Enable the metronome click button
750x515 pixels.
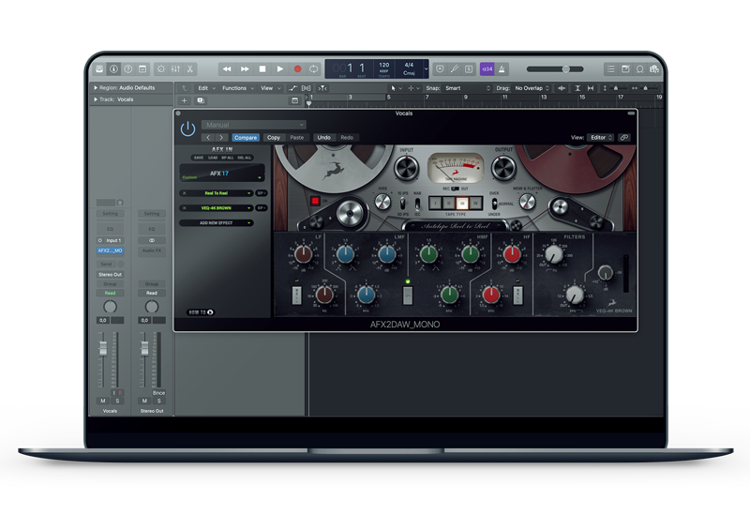click(x=502, y=69)
